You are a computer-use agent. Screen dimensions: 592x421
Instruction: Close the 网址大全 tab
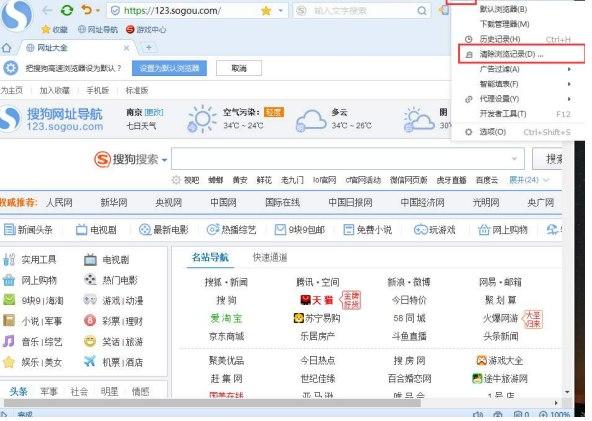tap(126, 48)
